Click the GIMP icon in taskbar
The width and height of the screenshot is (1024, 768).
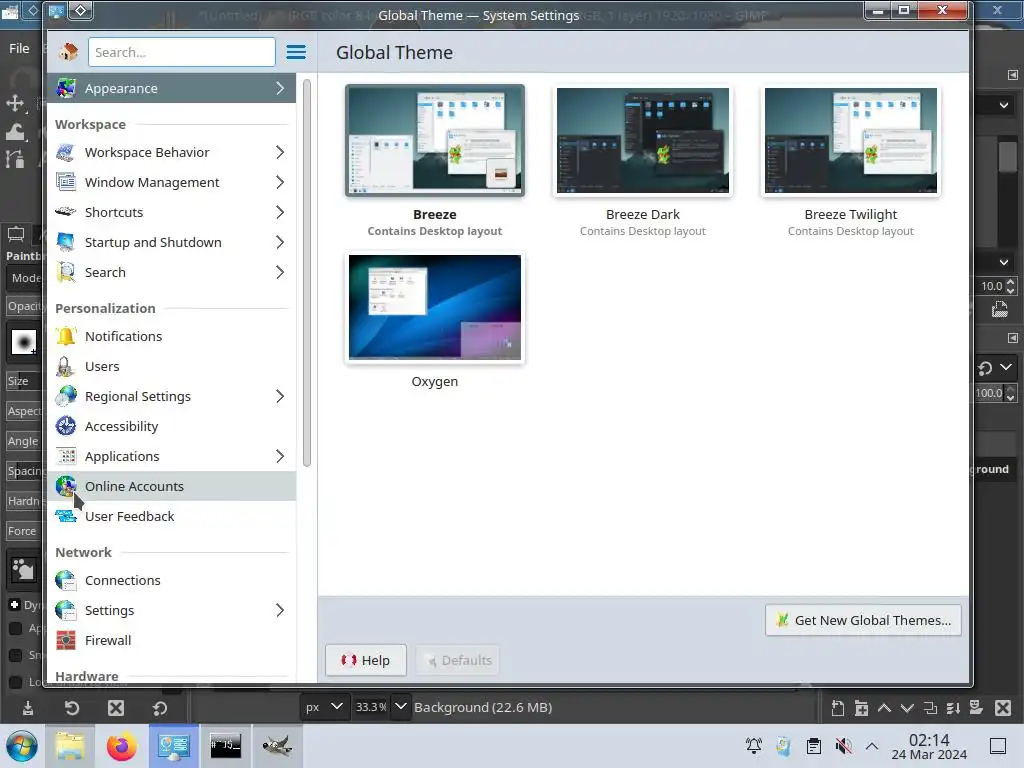[x=277, y=746]
